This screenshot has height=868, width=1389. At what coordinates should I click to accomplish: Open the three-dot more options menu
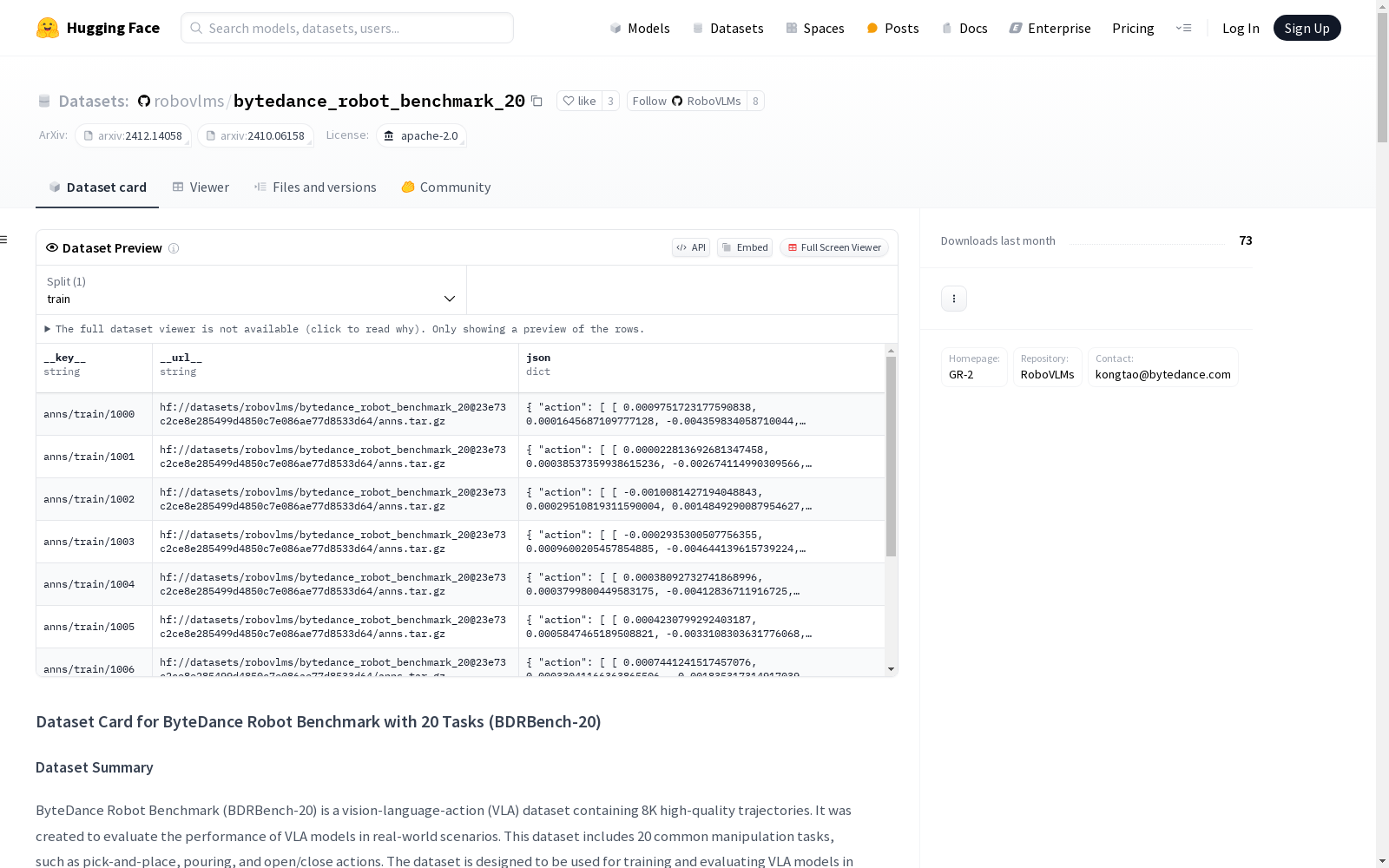pos(954,299)
